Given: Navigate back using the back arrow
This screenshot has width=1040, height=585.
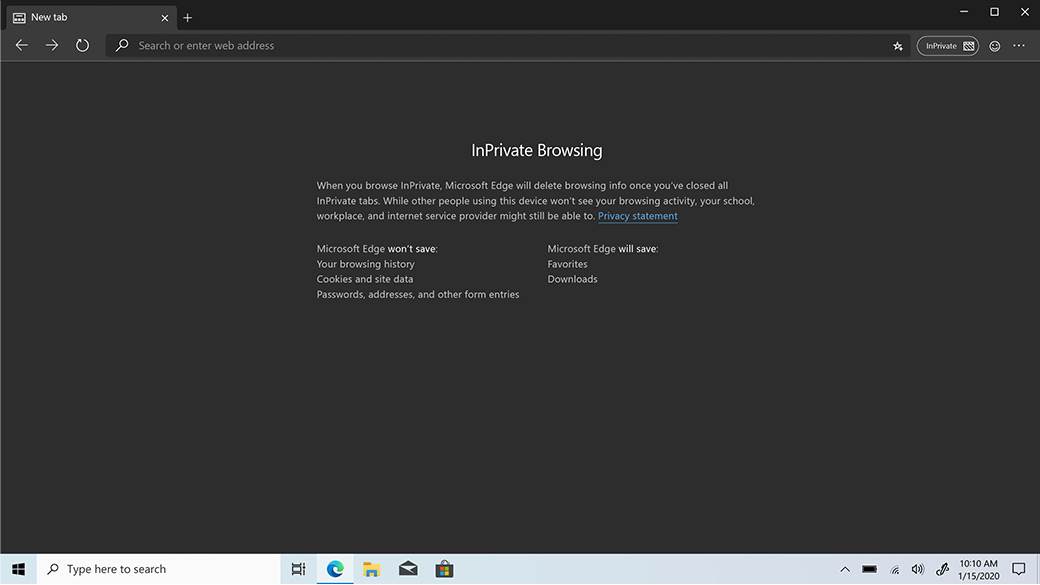Looking at the screenshot, I should click(21, 45).
